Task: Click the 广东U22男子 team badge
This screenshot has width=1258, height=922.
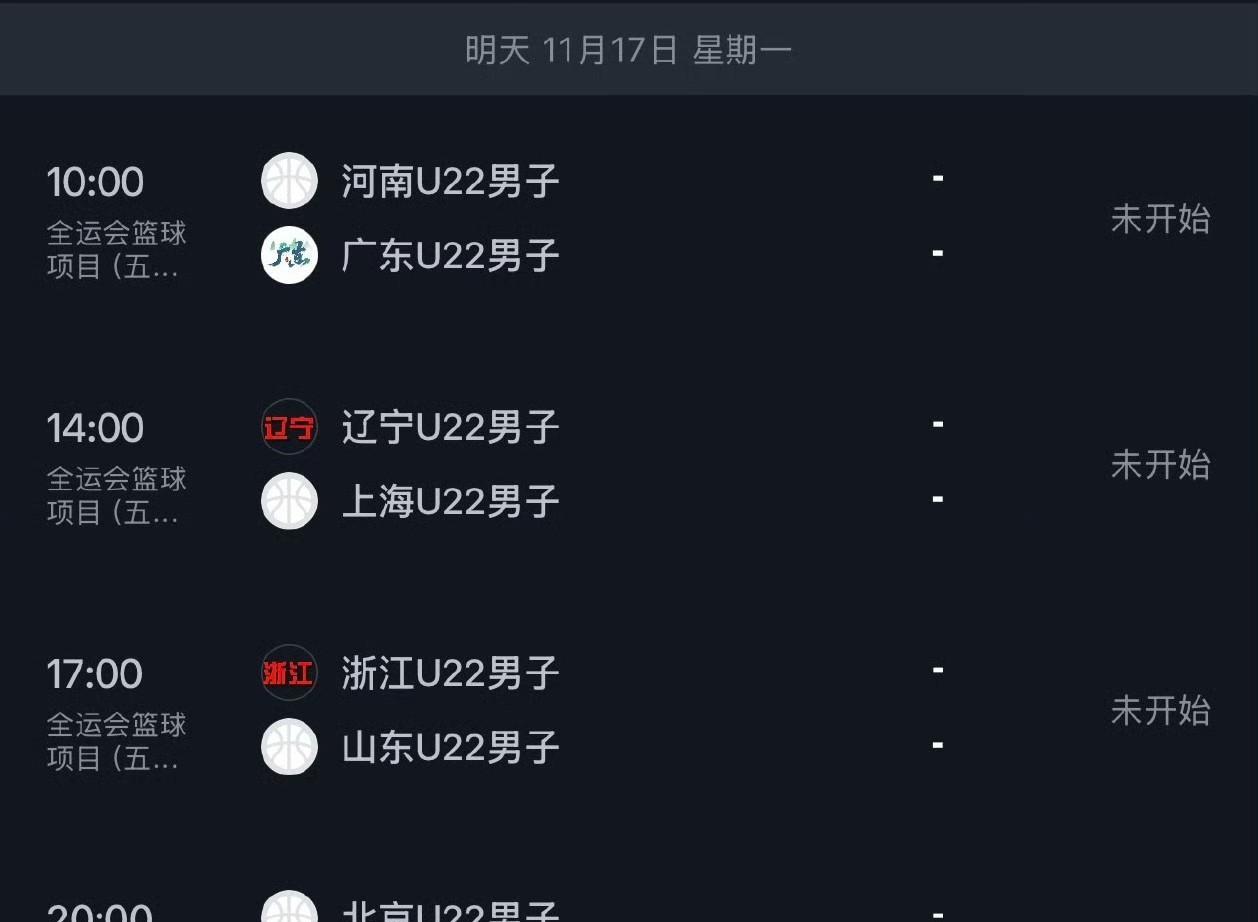Action: tap(289, 255)
